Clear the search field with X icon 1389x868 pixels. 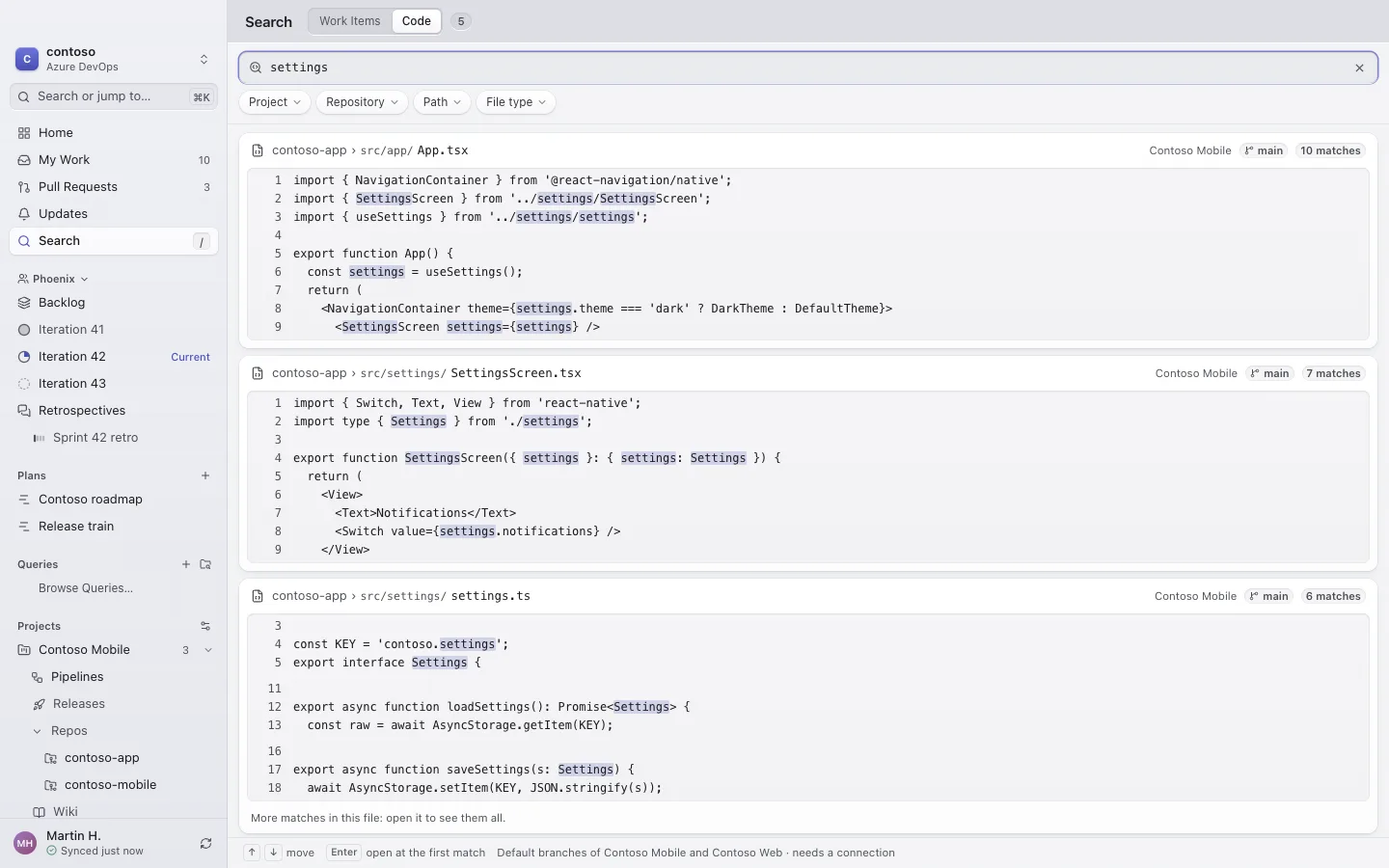pyautogui.click(x=1359, y=68)
